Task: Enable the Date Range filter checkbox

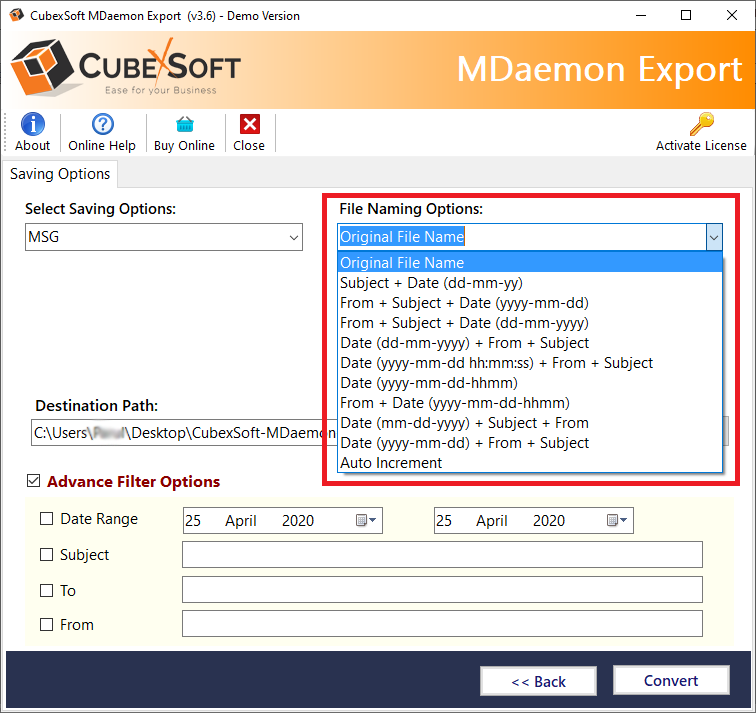Action: (x=46, y=519)
